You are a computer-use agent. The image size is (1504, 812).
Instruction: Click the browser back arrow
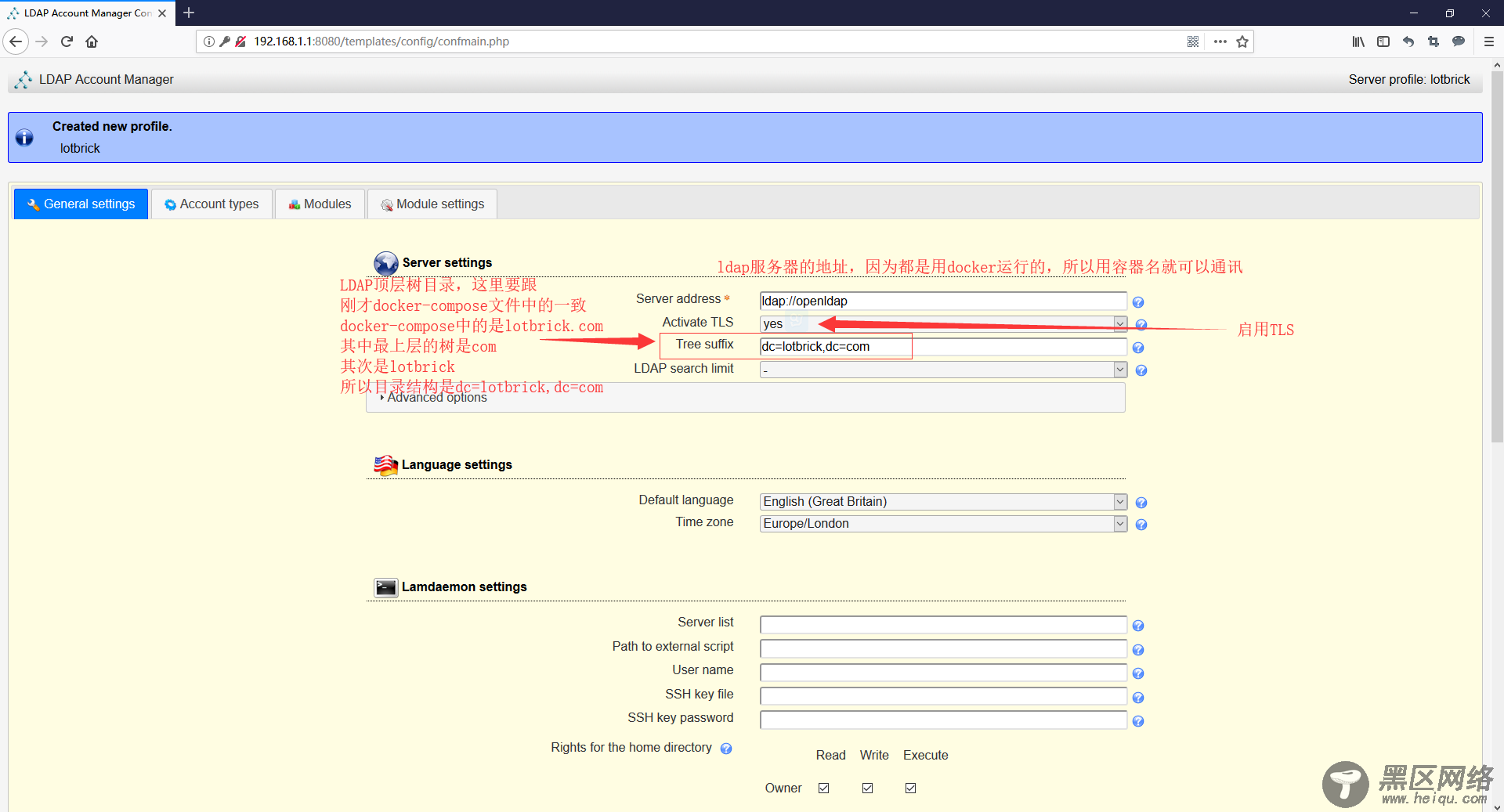[16, 42]
